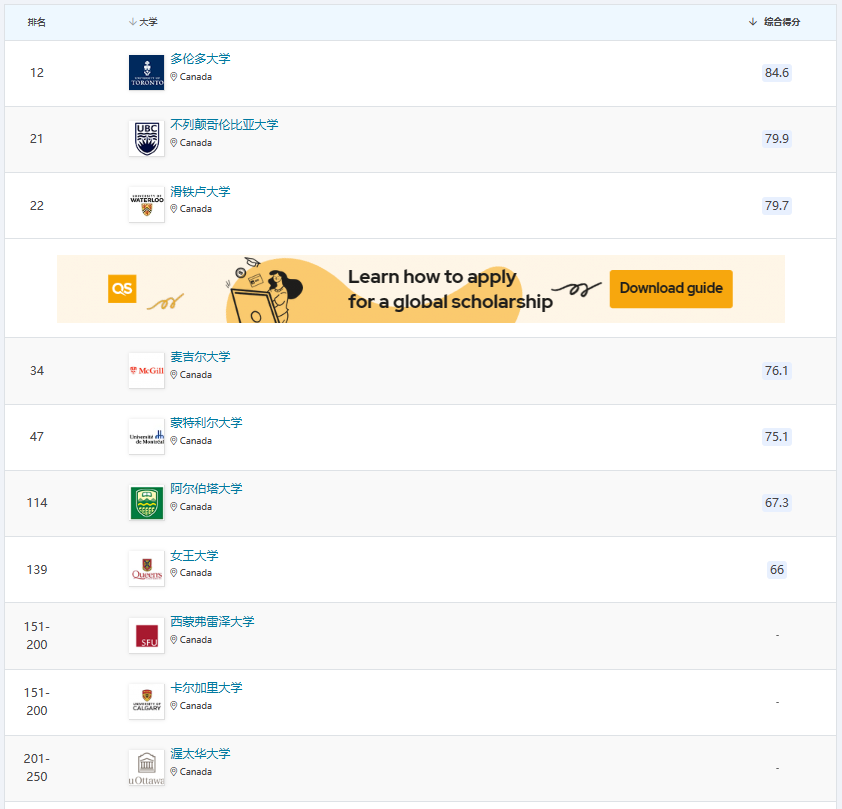Click the score 76.1 for 麦吉尔大学
The height and width of the screenshot is (809, 842).
(776, 370)
